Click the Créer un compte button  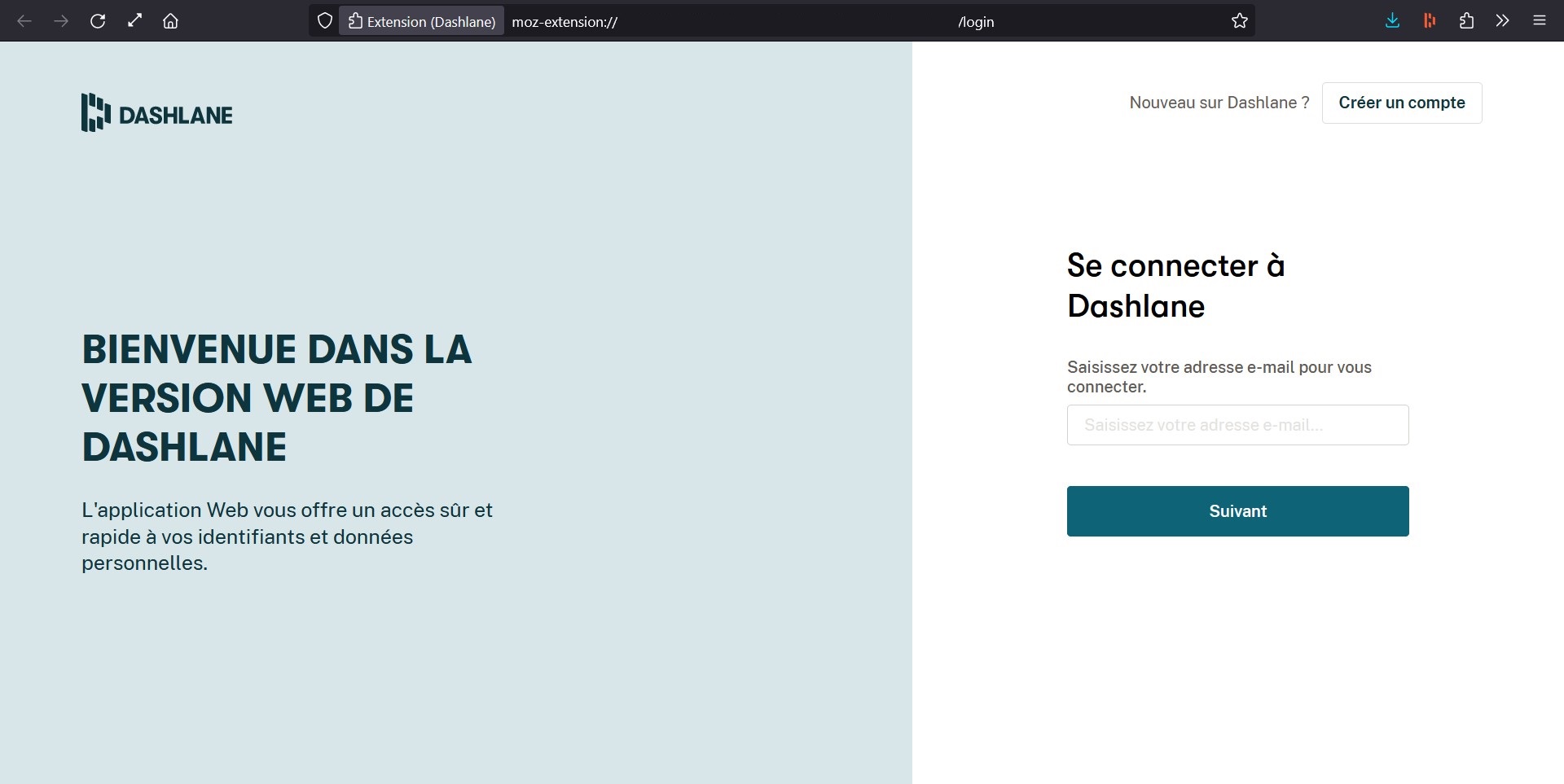1401,103
